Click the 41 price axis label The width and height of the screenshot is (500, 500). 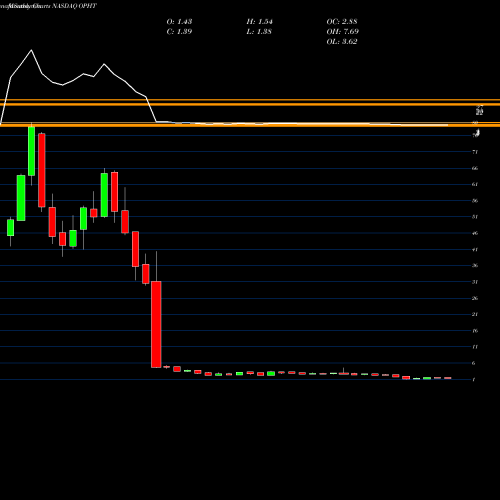pos(475,250)
